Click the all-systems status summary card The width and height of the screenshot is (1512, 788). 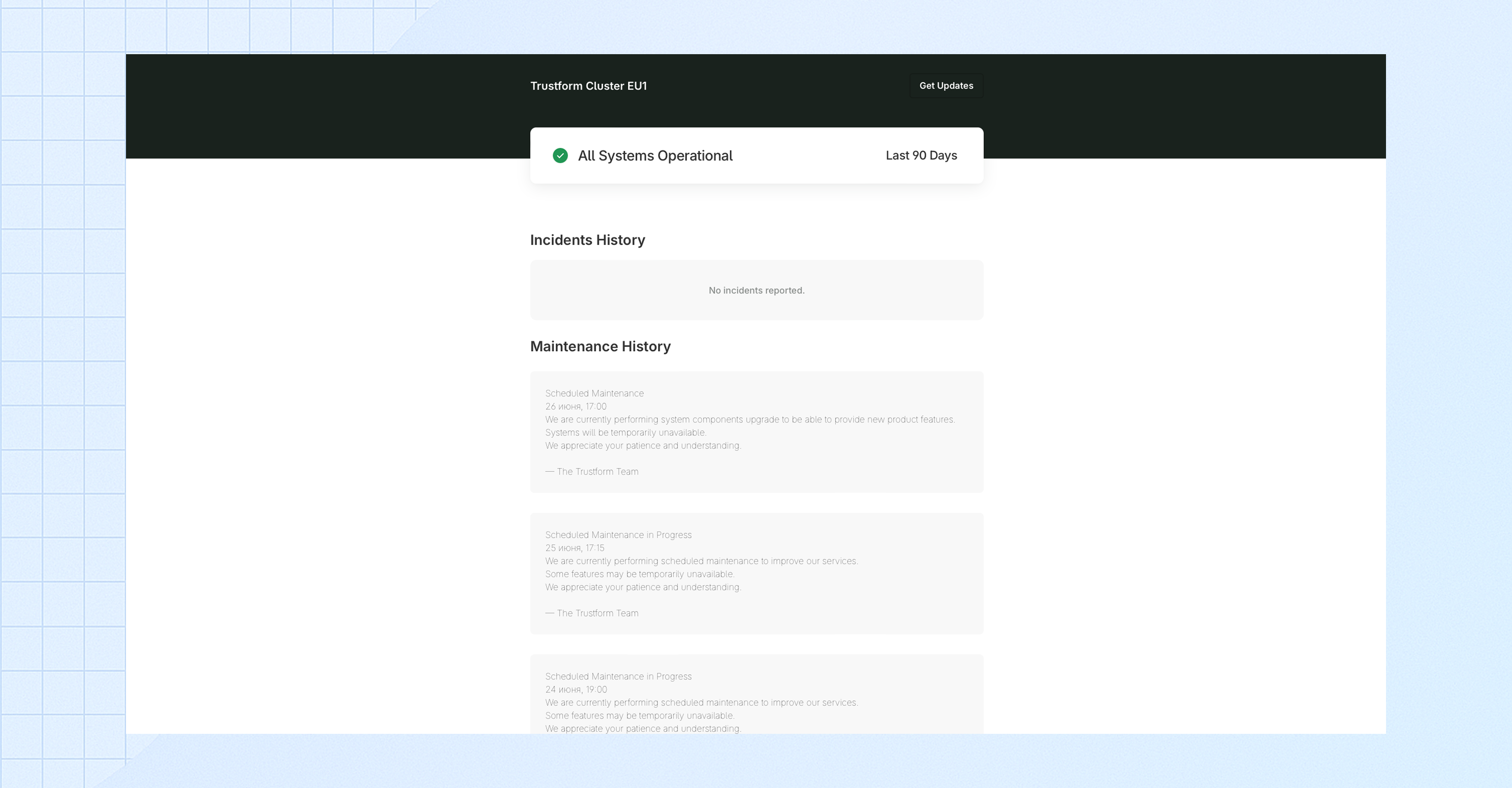(810, 170)
